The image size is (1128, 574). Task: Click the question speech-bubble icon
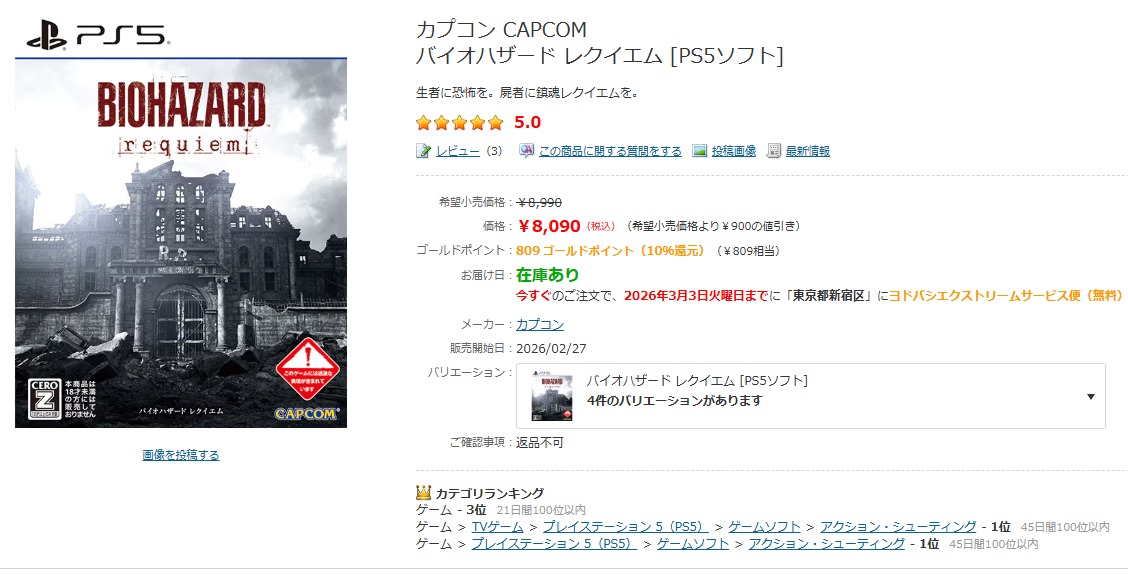click(x=527, y=151)
